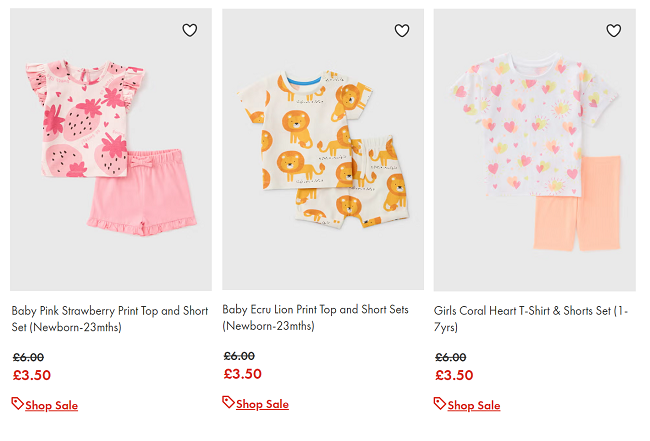Image resolution: width=650 pixels, height=441 pixels.
Task: View the strawberry print top product image
Action: coord(111,150)
